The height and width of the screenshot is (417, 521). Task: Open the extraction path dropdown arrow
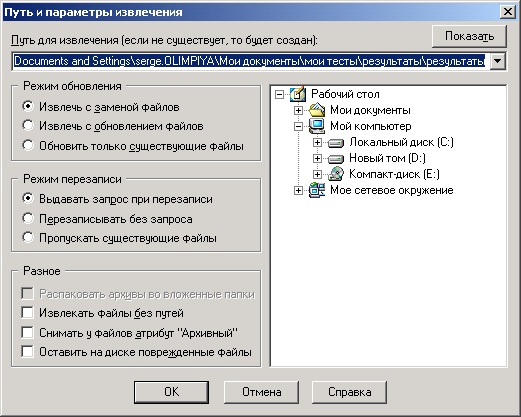[498, 61]
